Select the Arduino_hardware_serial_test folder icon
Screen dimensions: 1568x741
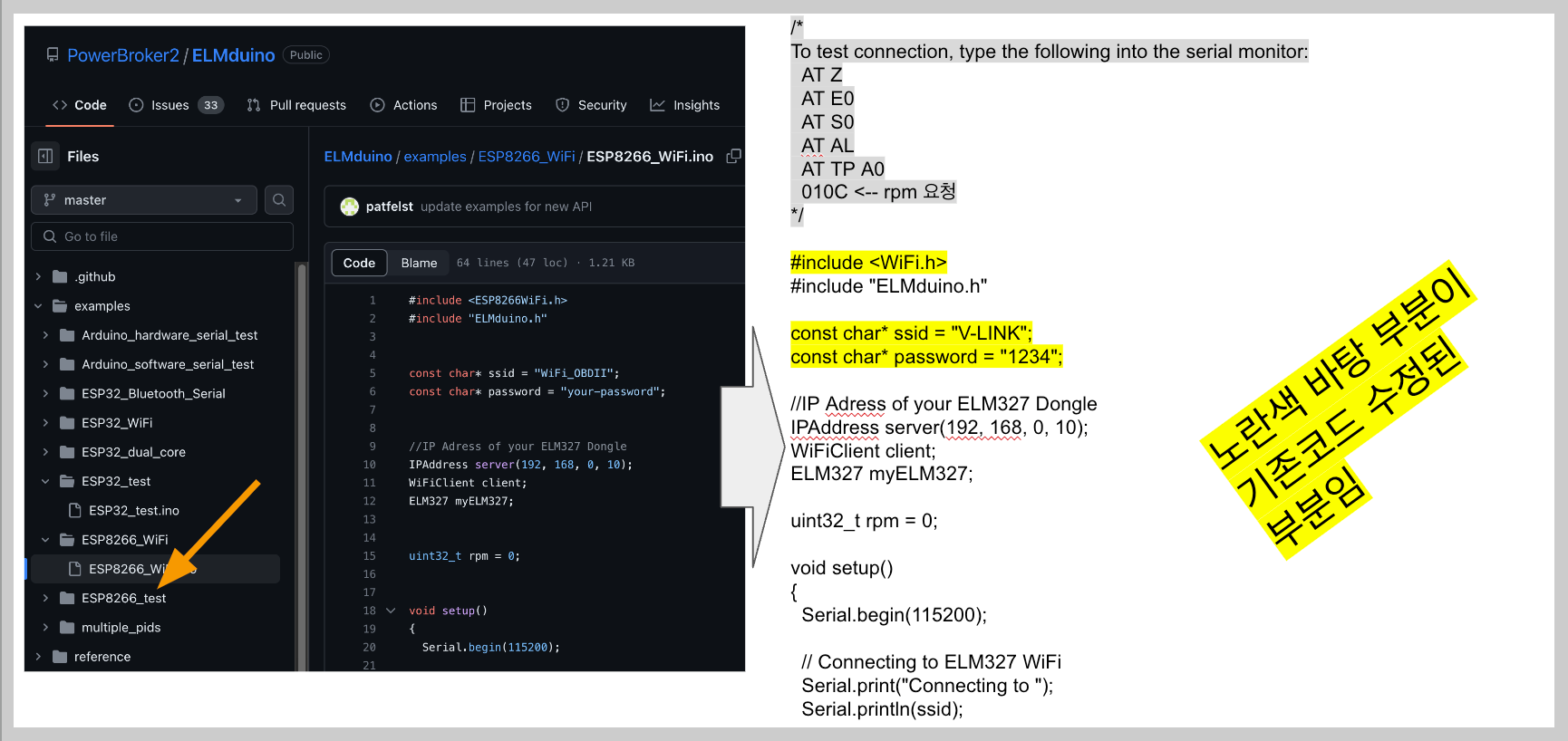(67, 335)
